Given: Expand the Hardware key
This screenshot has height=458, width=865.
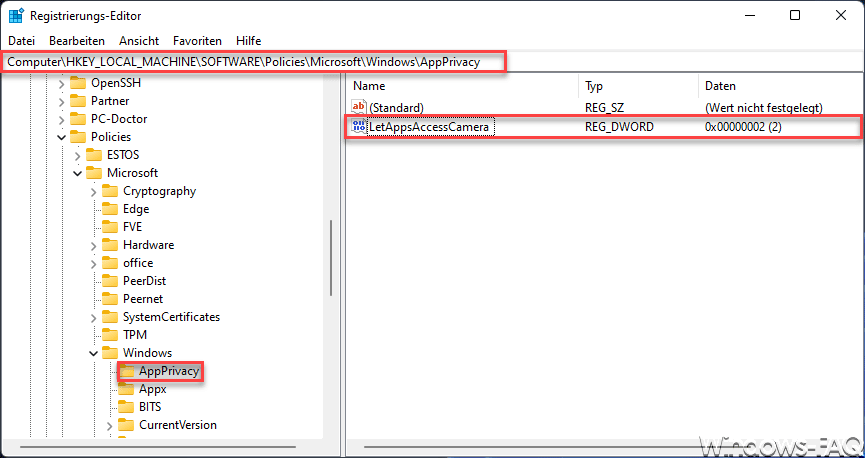Looking at the screenshot, I should [x=93, y=245].
